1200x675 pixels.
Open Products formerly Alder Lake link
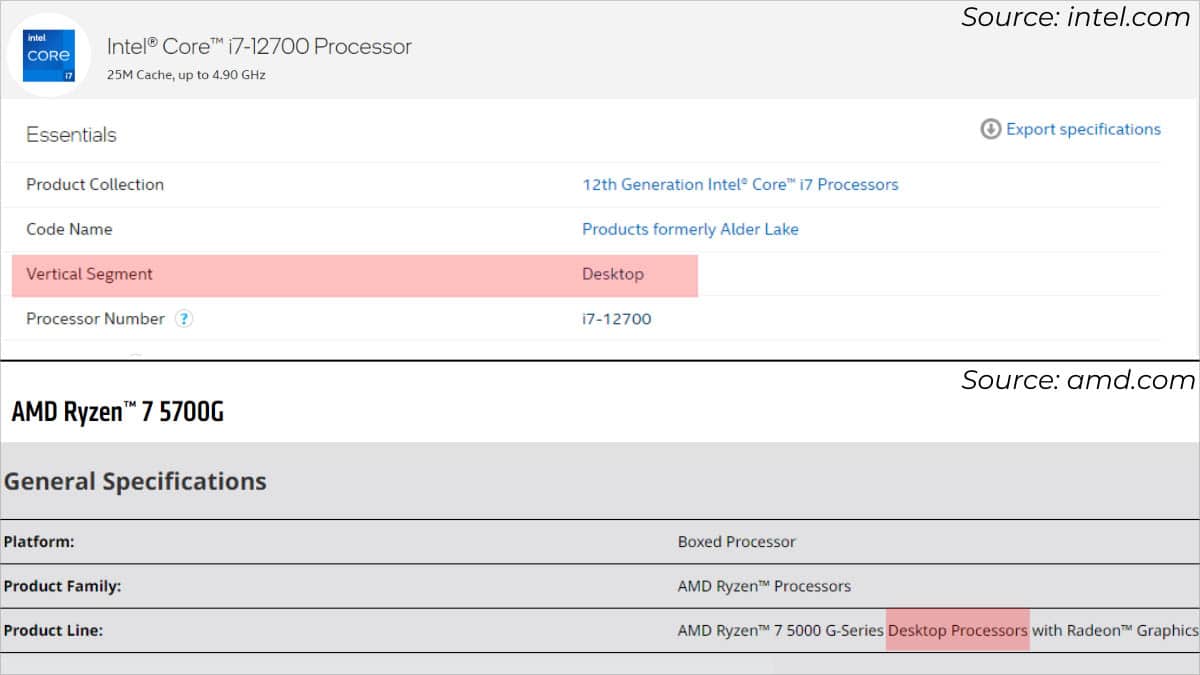click(x=690, y=229)
